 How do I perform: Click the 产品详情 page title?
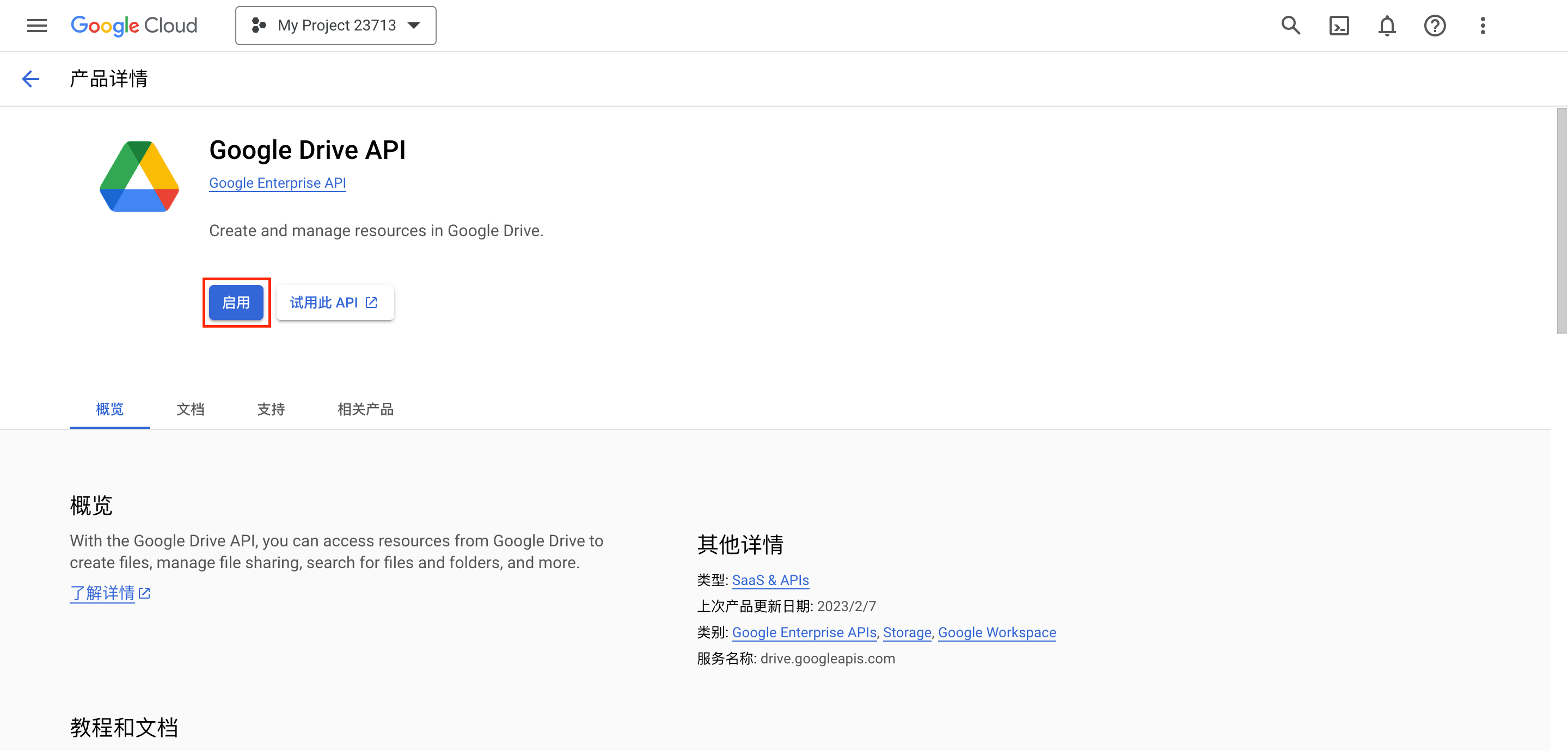point(109,78)
